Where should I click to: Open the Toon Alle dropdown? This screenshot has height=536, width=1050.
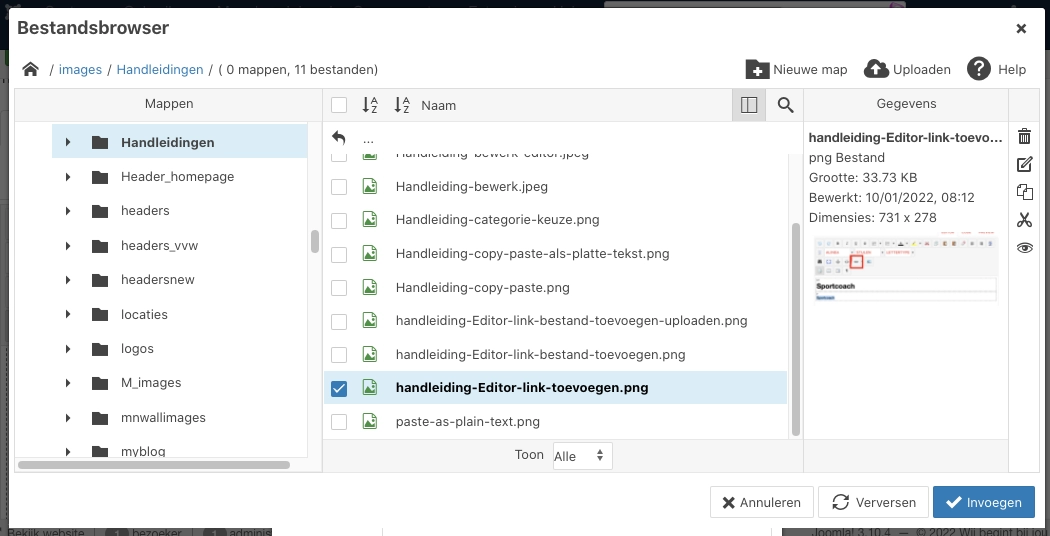coord(582,456)
